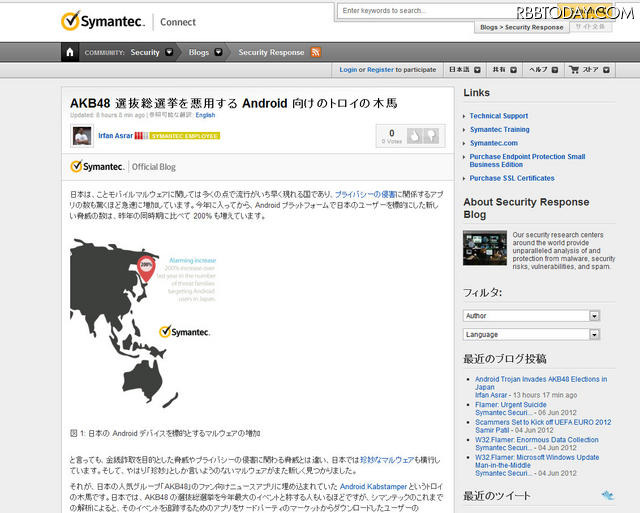
Task: Open the Twitter bird icon
Action: (608, 495)
